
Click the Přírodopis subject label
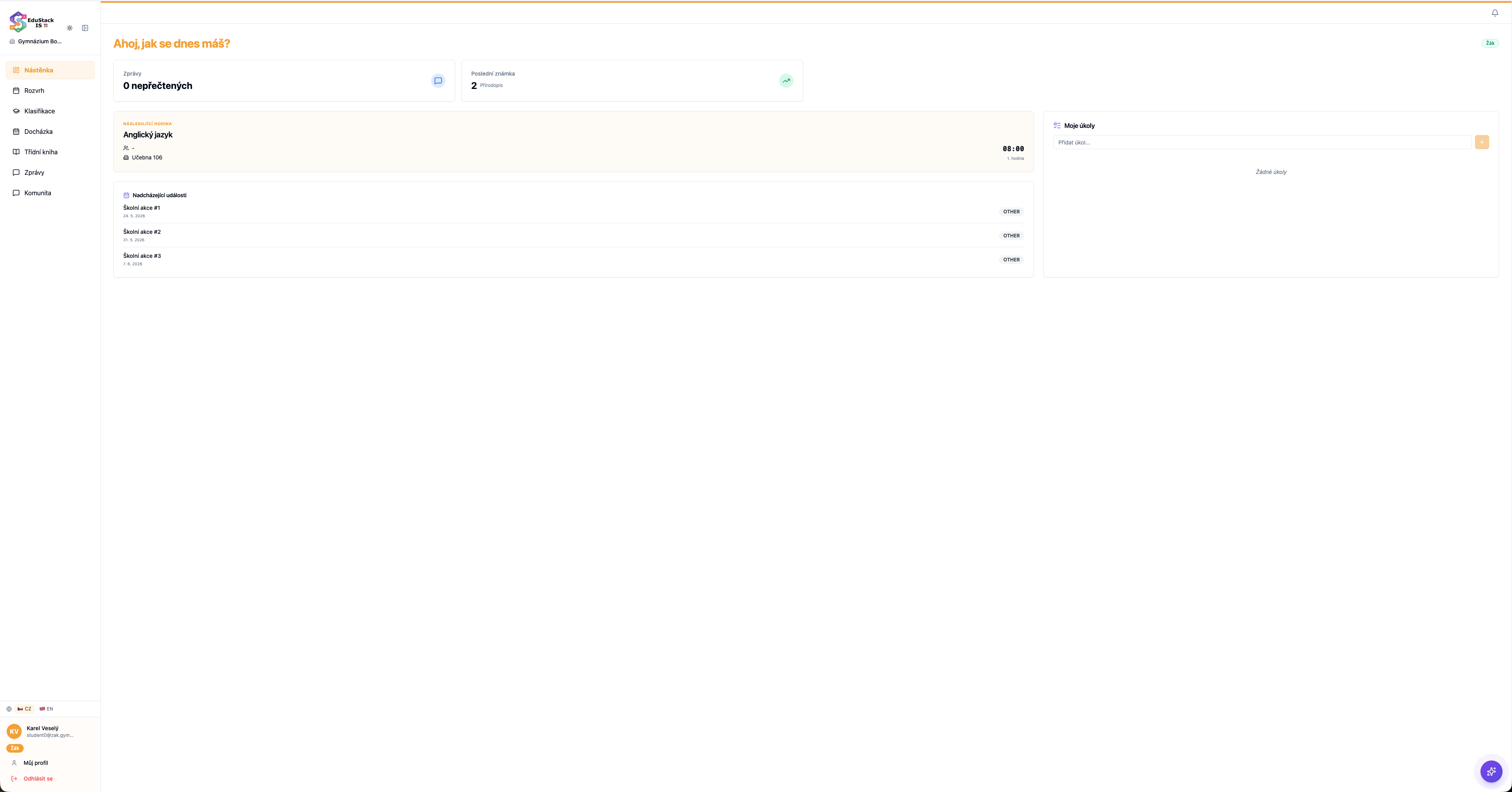pyautogui.click(x=491, y=86)
